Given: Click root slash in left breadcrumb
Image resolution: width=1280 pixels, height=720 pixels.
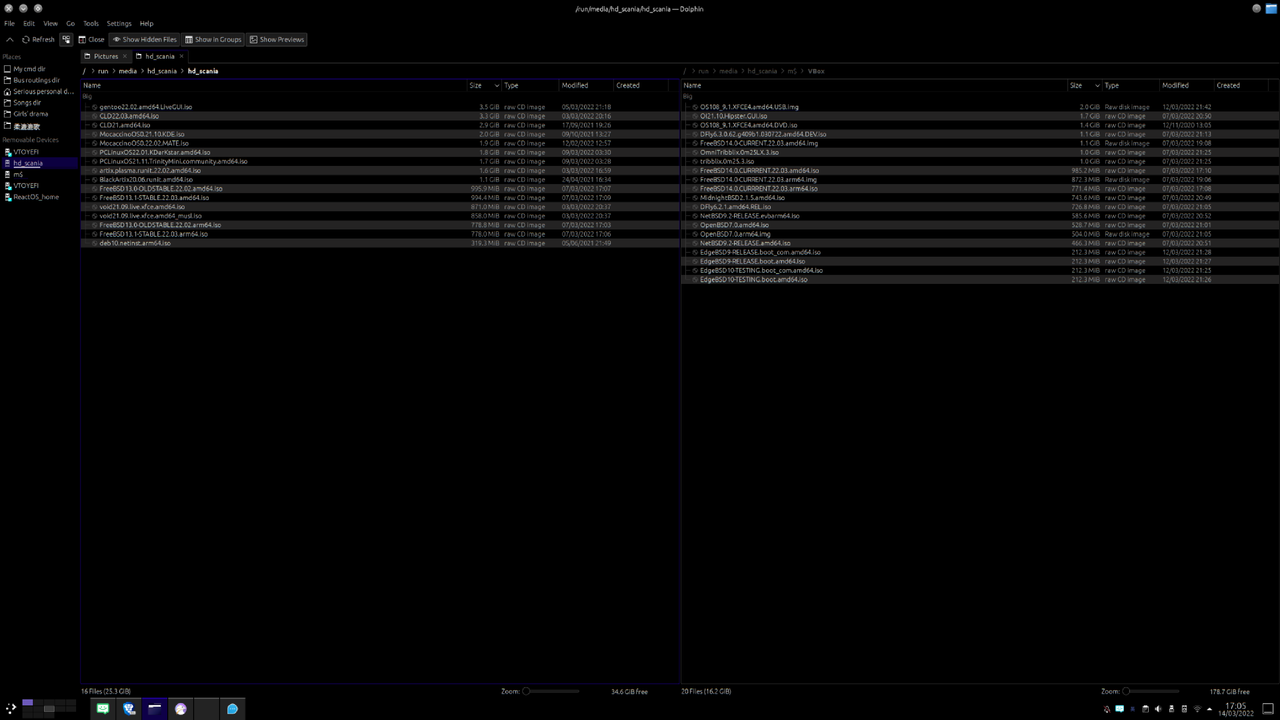Looking at the screenshot, I should 85,71.
